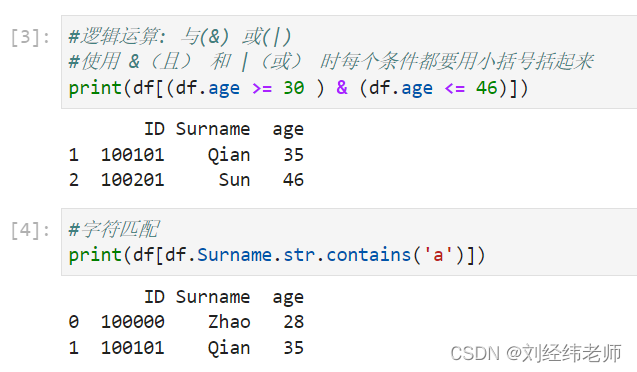637x372 pixels.
Task: Click Qian in the first output table
Action: 229,155
